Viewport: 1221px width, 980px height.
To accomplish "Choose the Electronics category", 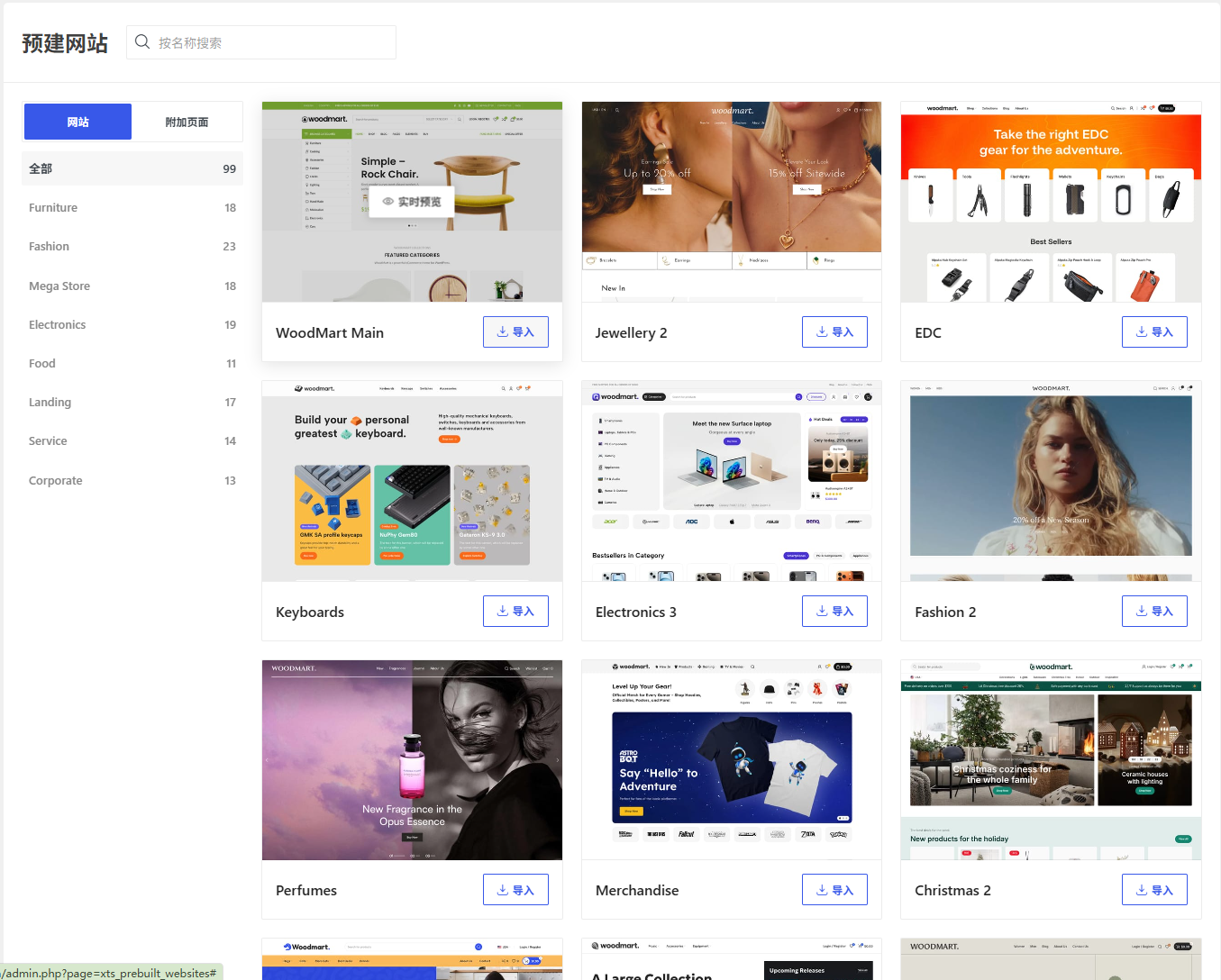I will (132, 325).
